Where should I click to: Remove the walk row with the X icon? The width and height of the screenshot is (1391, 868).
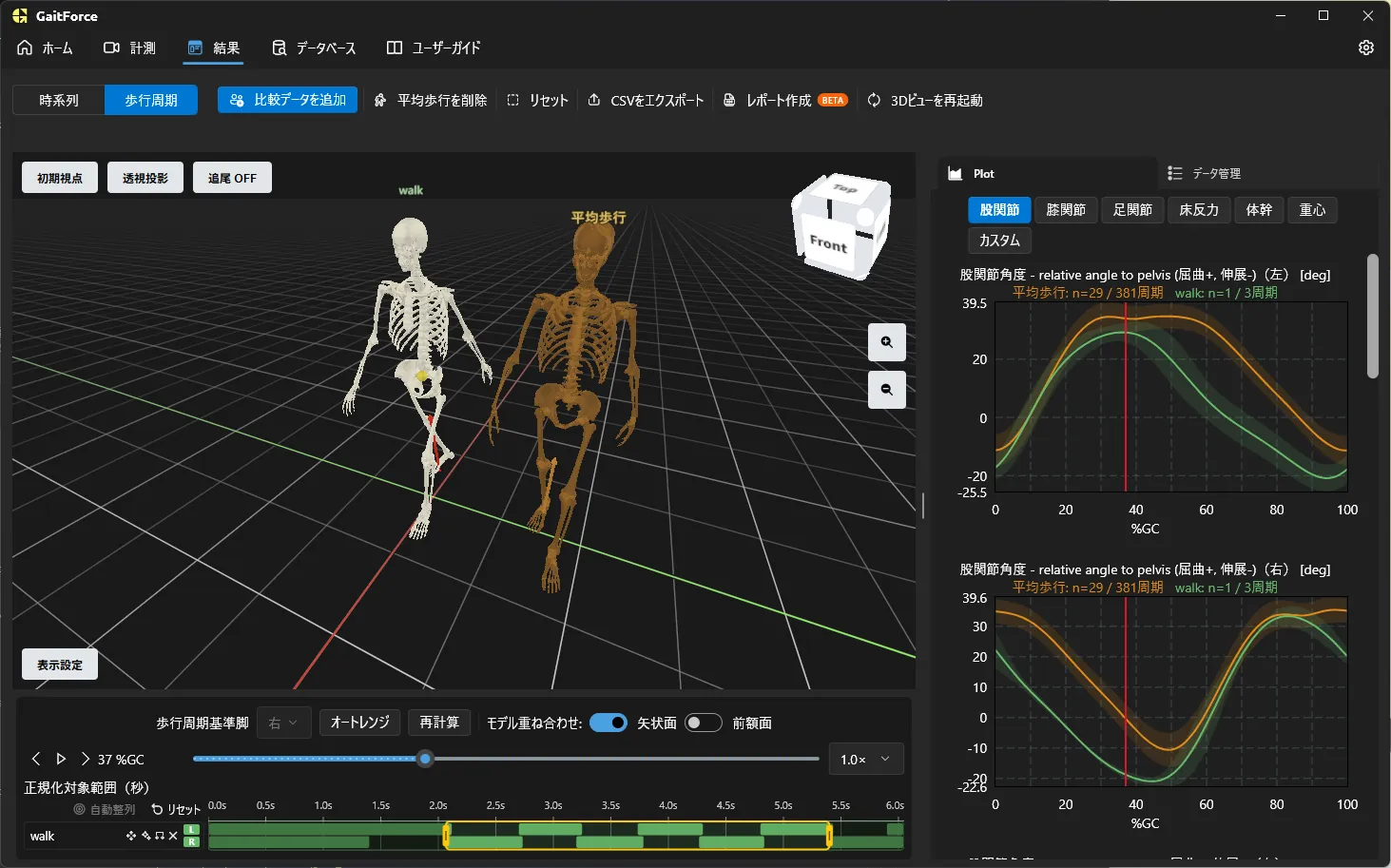(173, 836)
